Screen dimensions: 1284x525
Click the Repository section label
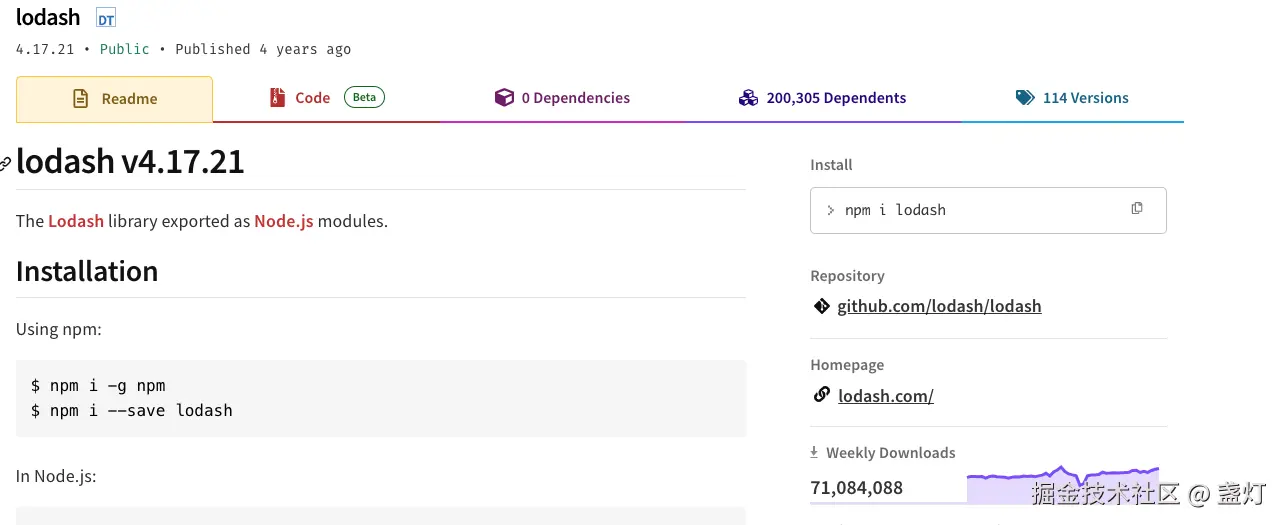(x=848, y=276)
